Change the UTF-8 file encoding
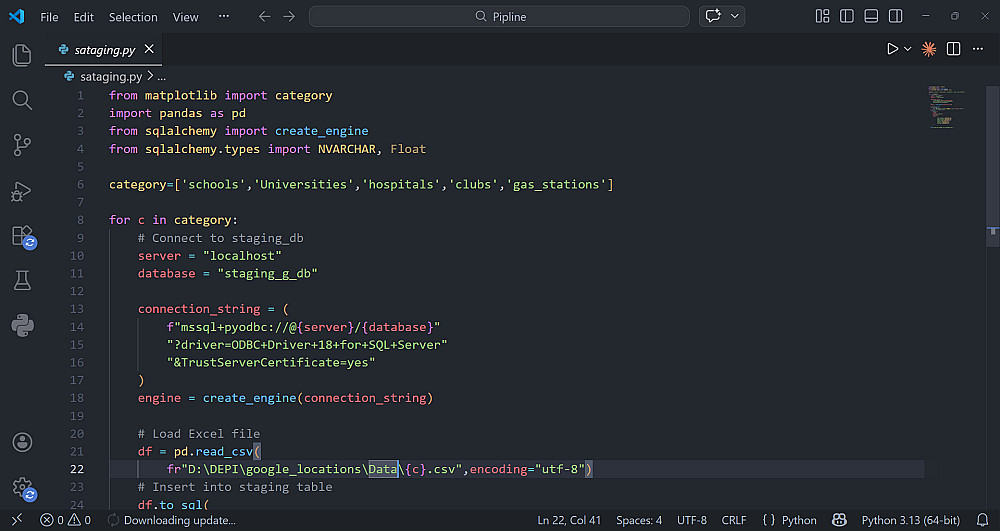This screenshot has width=1000, height=531. (691, 520)
